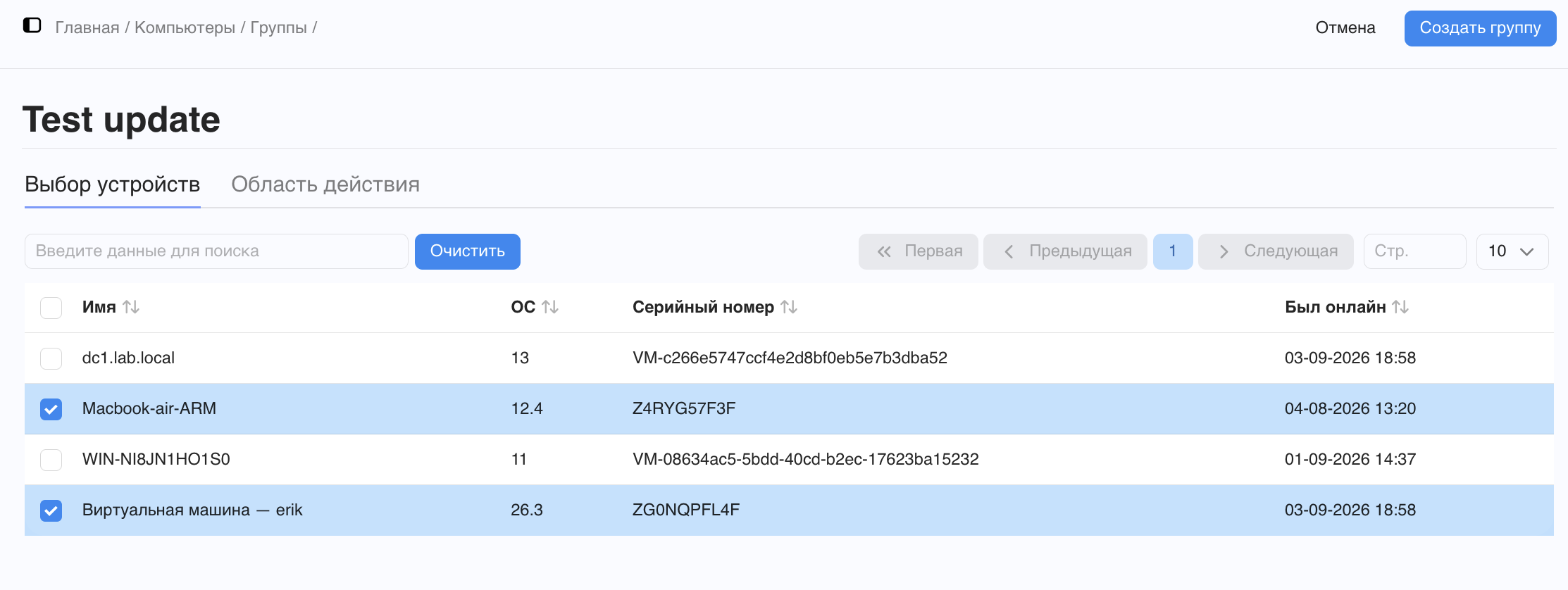The height and width of the screenshot is (590, 1568).
Task: Go to the Предыдущая page
Action: 1066,251
